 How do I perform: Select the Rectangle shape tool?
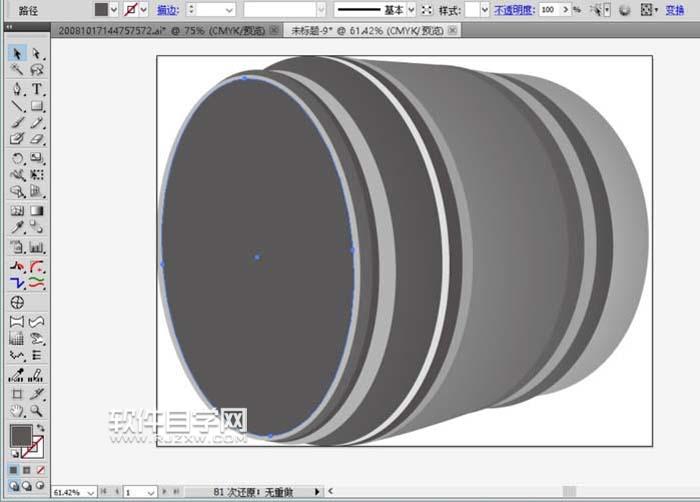37,106
